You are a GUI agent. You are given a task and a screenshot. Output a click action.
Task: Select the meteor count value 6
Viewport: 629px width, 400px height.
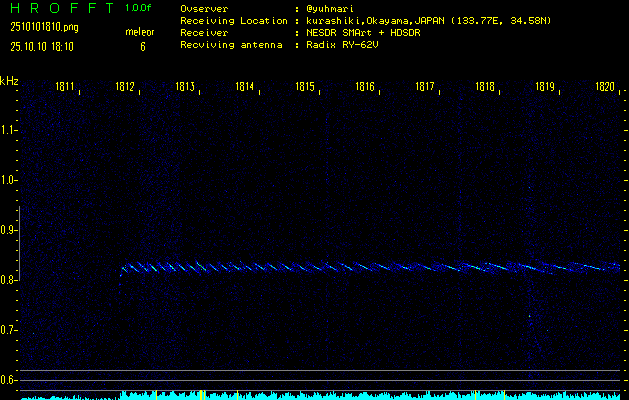tap(142, 46)
